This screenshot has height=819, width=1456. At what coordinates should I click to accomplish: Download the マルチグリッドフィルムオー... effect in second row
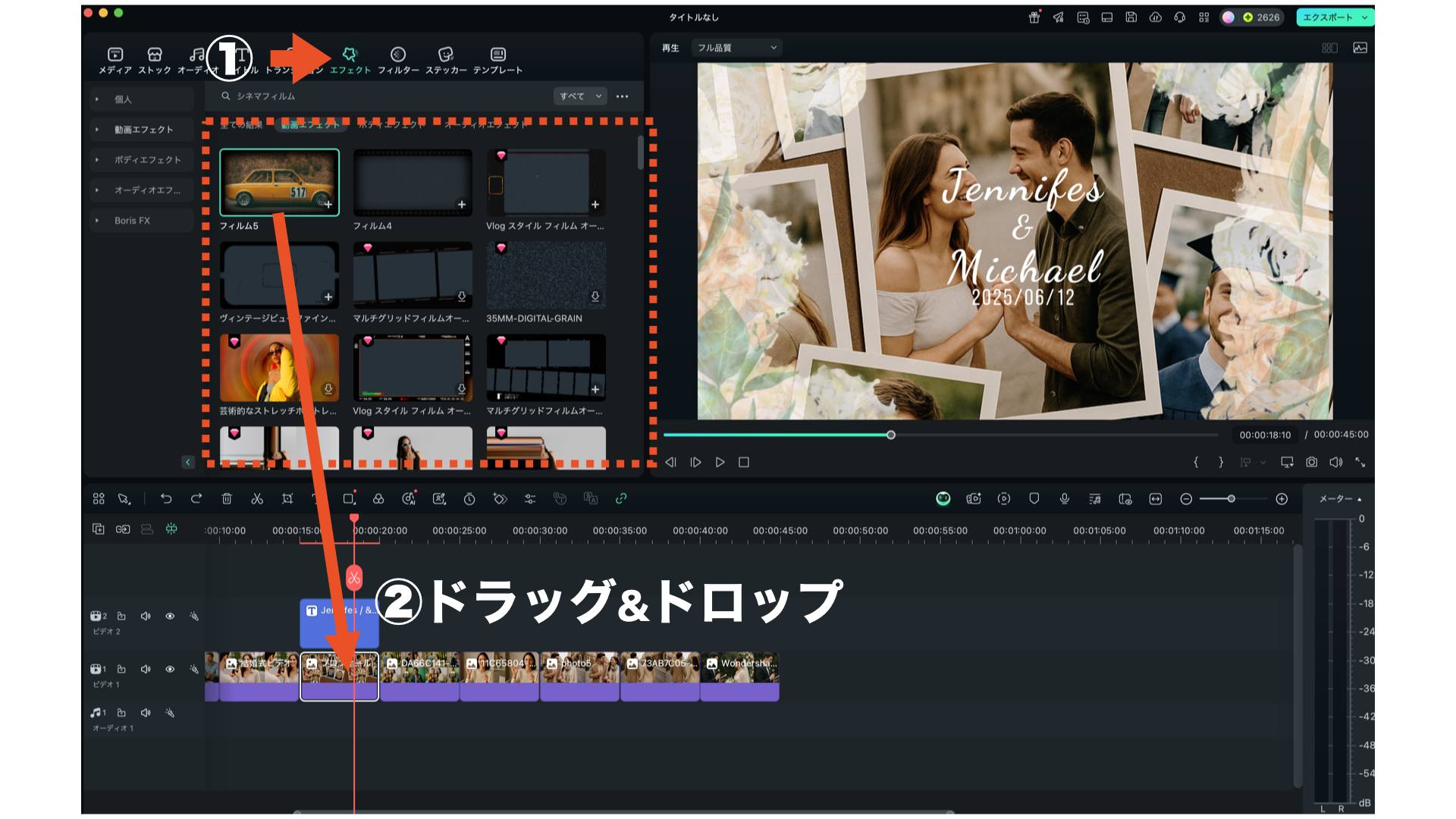(461, 297)
